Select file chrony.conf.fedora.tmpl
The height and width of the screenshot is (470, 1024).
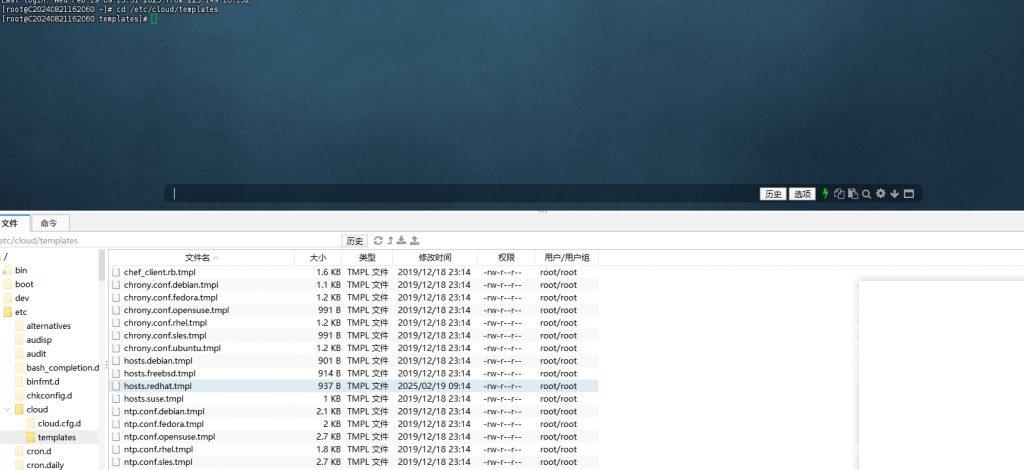tap(170, 298)
